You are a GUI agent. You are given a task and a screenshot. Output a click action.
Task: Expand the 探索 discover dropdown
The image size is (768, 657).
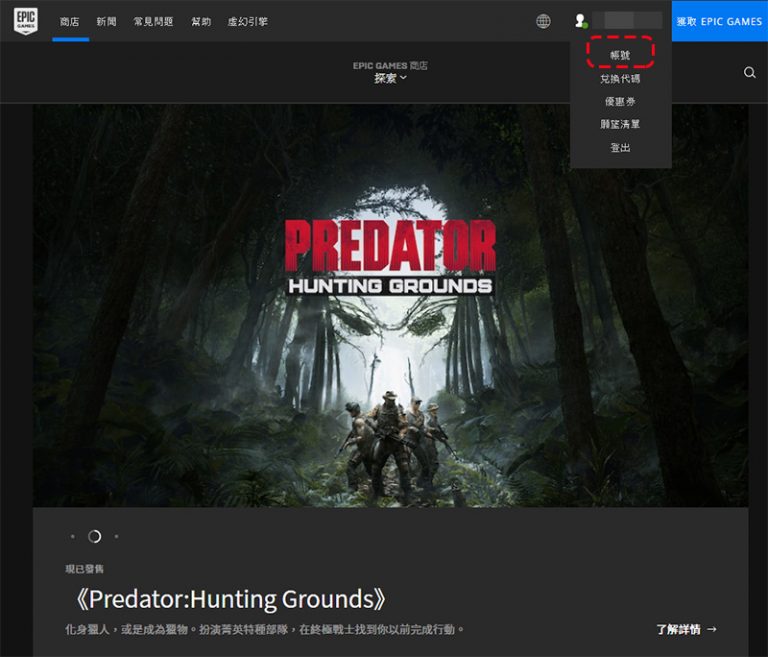pos(390,78)
